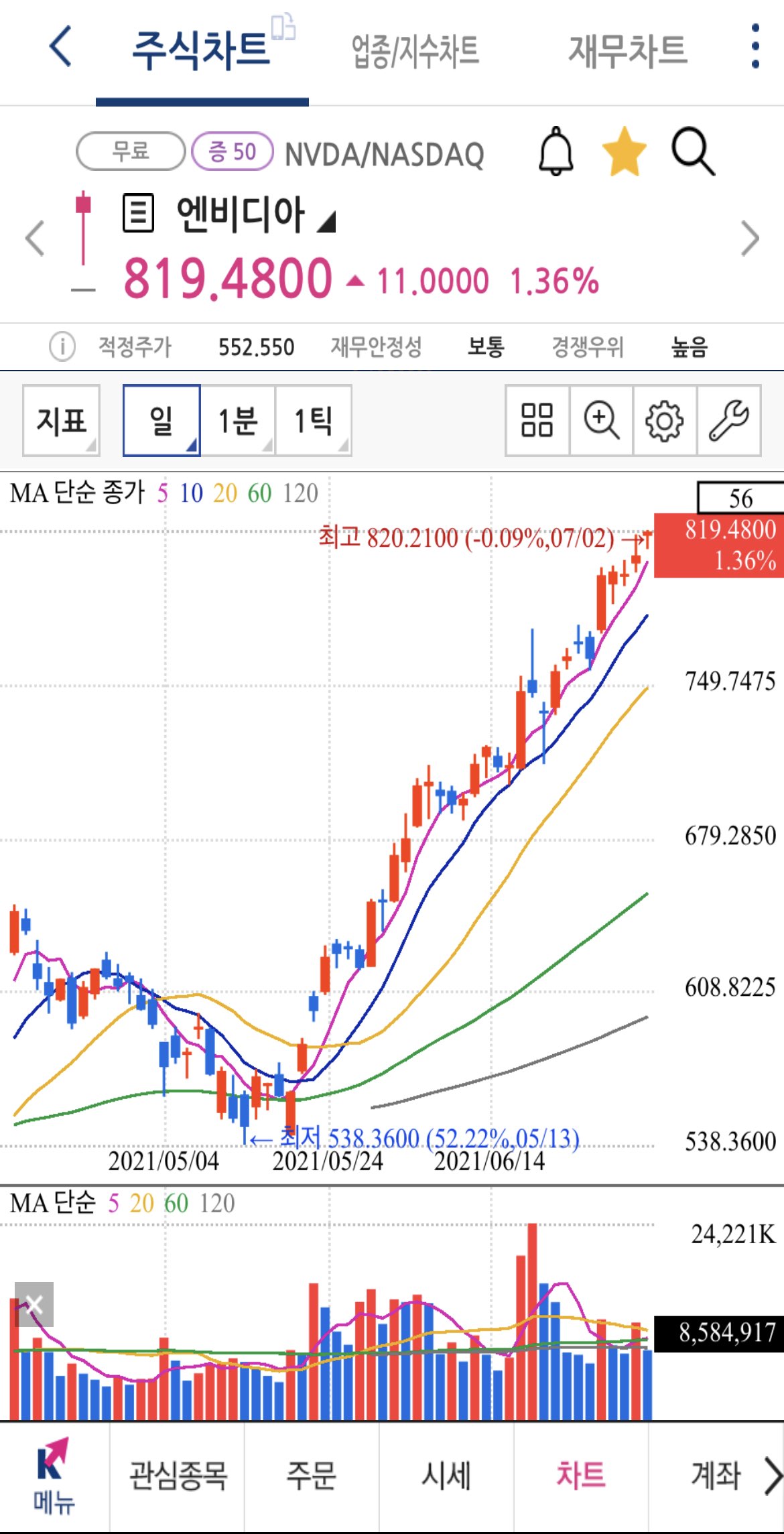Click the zoom-in magnifier tool
The image size is (784, 1534).
tap(601, 420)
